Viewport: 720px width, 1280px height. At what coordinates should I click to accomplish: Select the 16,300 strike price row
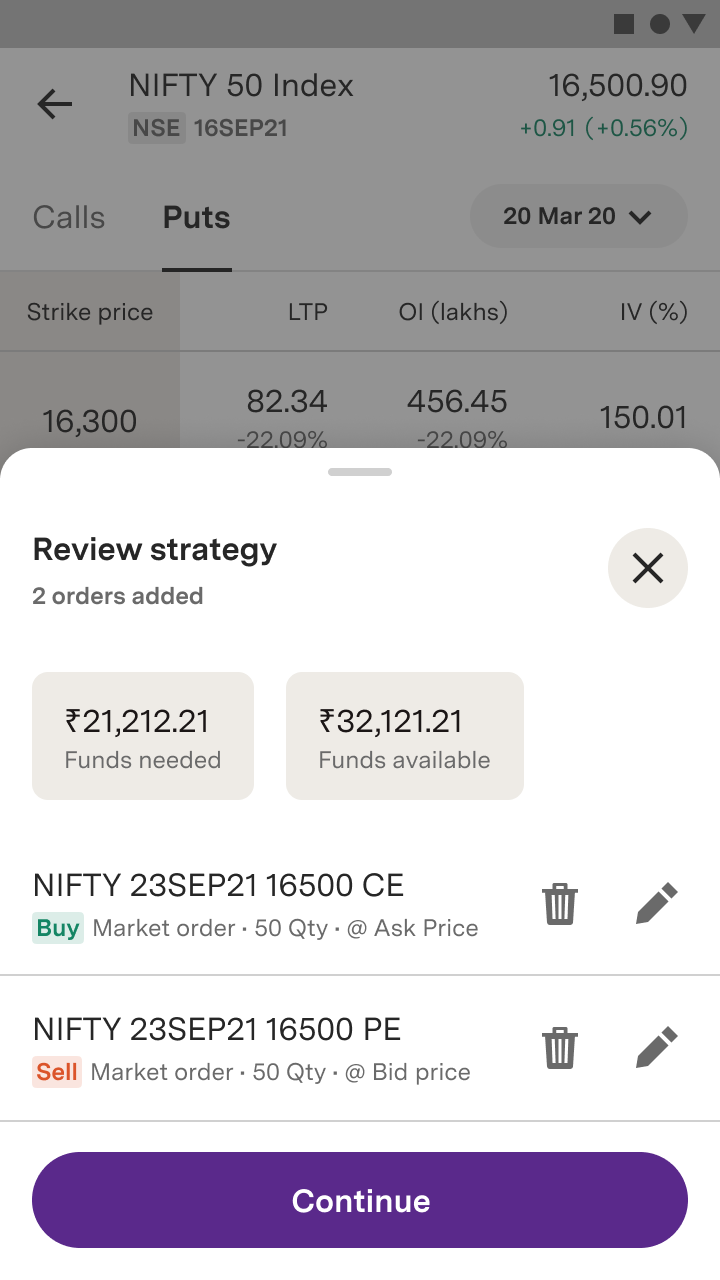pos(90,421)
